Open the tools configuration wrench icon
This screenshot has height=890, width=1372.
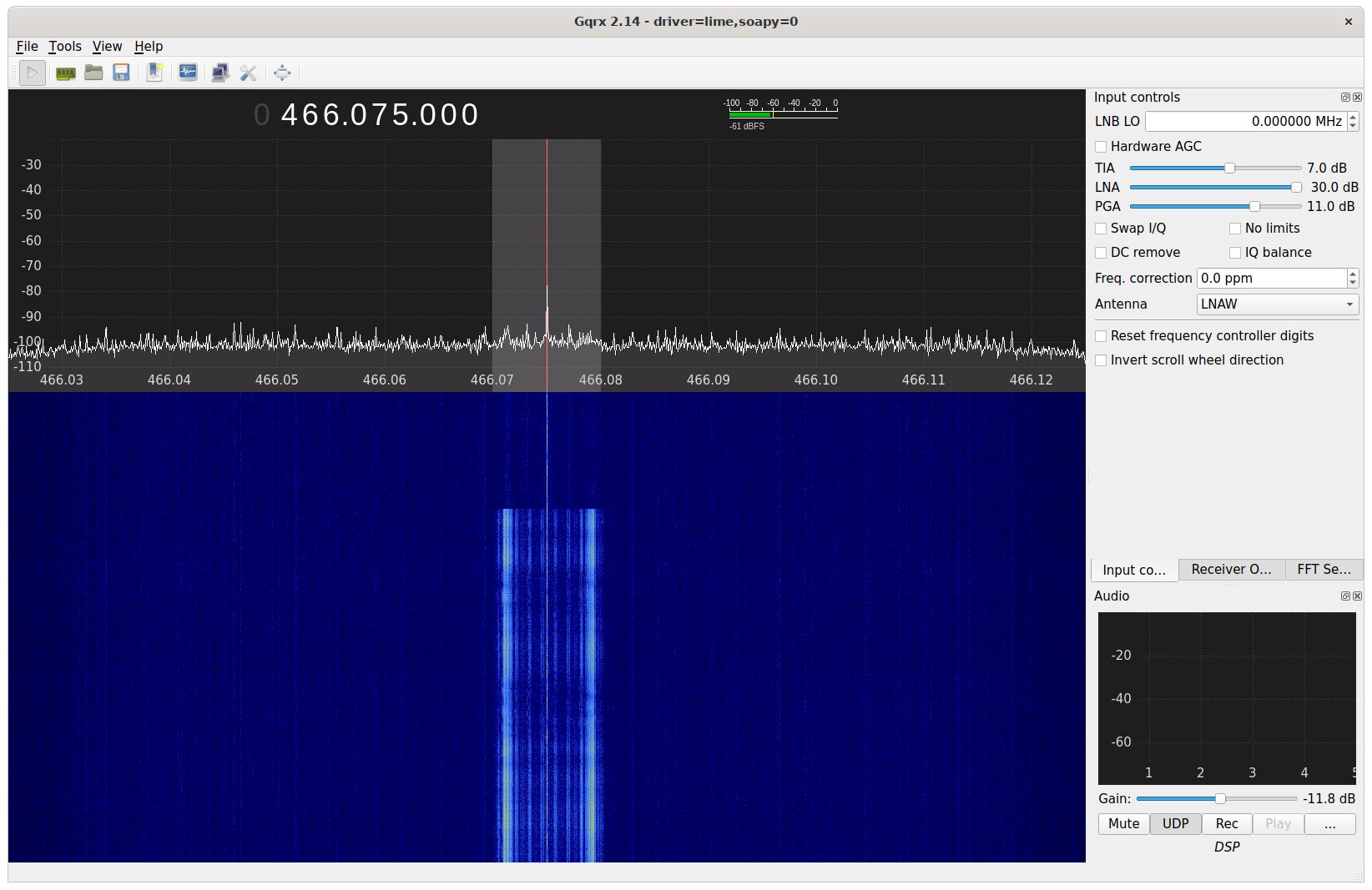pos(248,73)
